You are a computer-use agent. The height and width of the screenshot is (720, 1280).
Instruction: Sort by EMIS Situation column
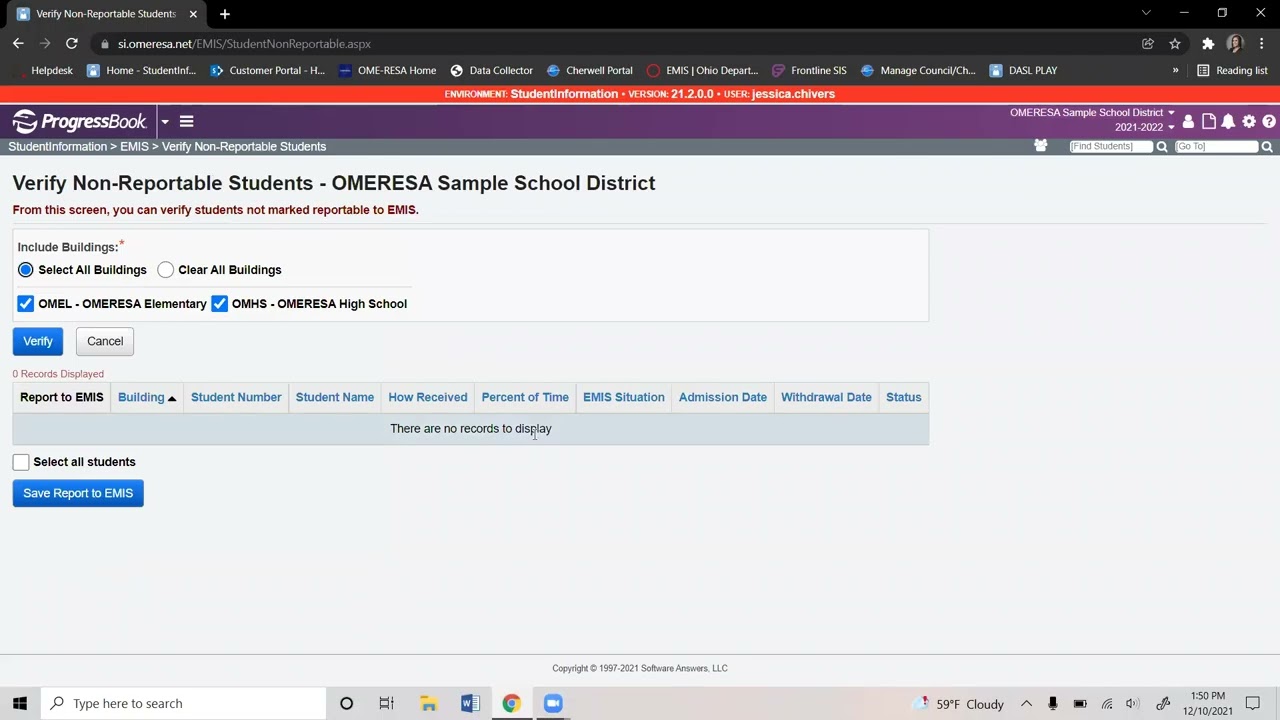click(624, 397)
